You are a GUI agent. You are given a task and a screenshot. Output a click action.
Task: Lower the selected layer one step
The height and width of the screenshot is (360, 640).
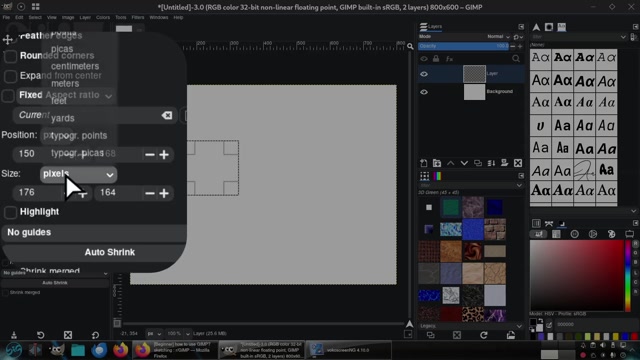pyautogui.click(x=464, y=163)
